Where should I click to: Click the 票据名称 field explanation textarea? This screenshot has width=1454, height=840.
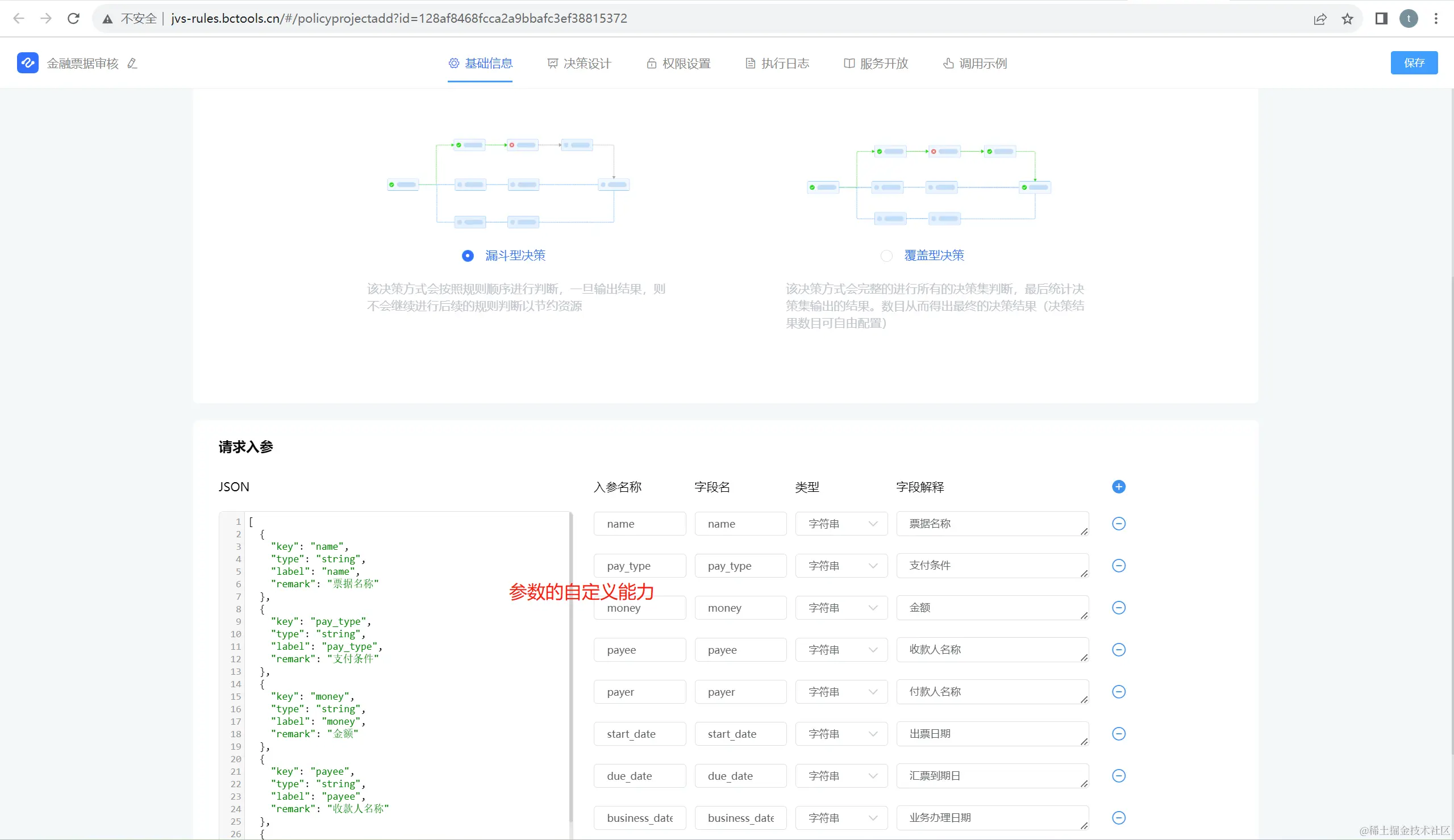coord(991,524)
